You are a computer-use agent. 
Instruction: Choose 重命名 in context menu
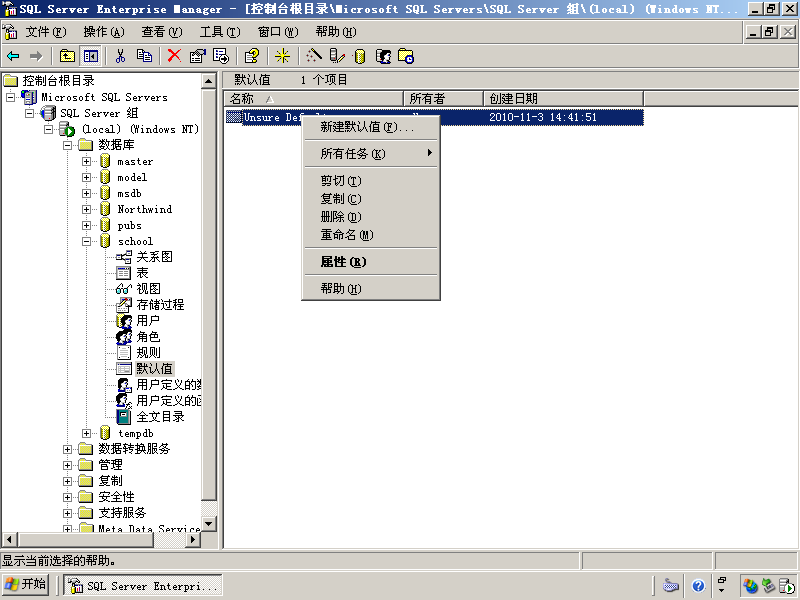(x=371, y=235)
